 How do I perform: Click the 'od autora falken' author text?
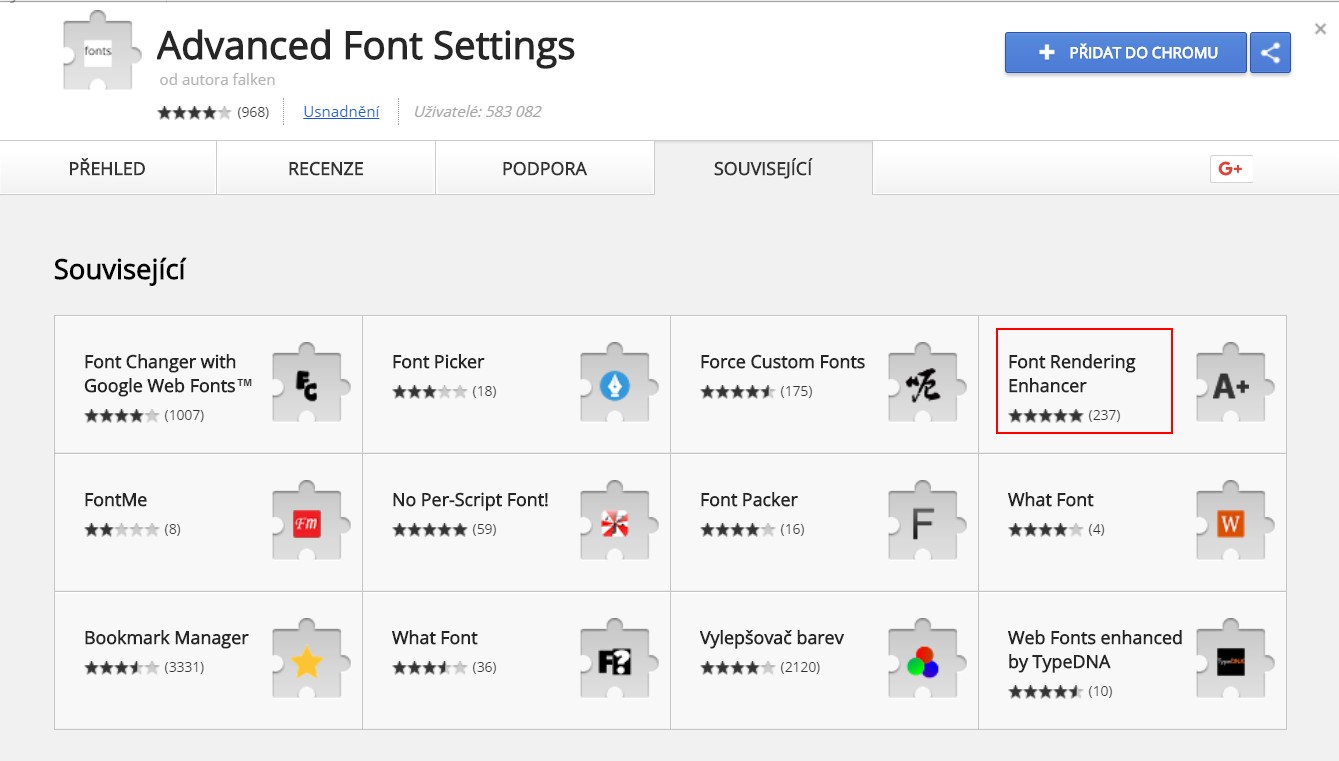217,79
